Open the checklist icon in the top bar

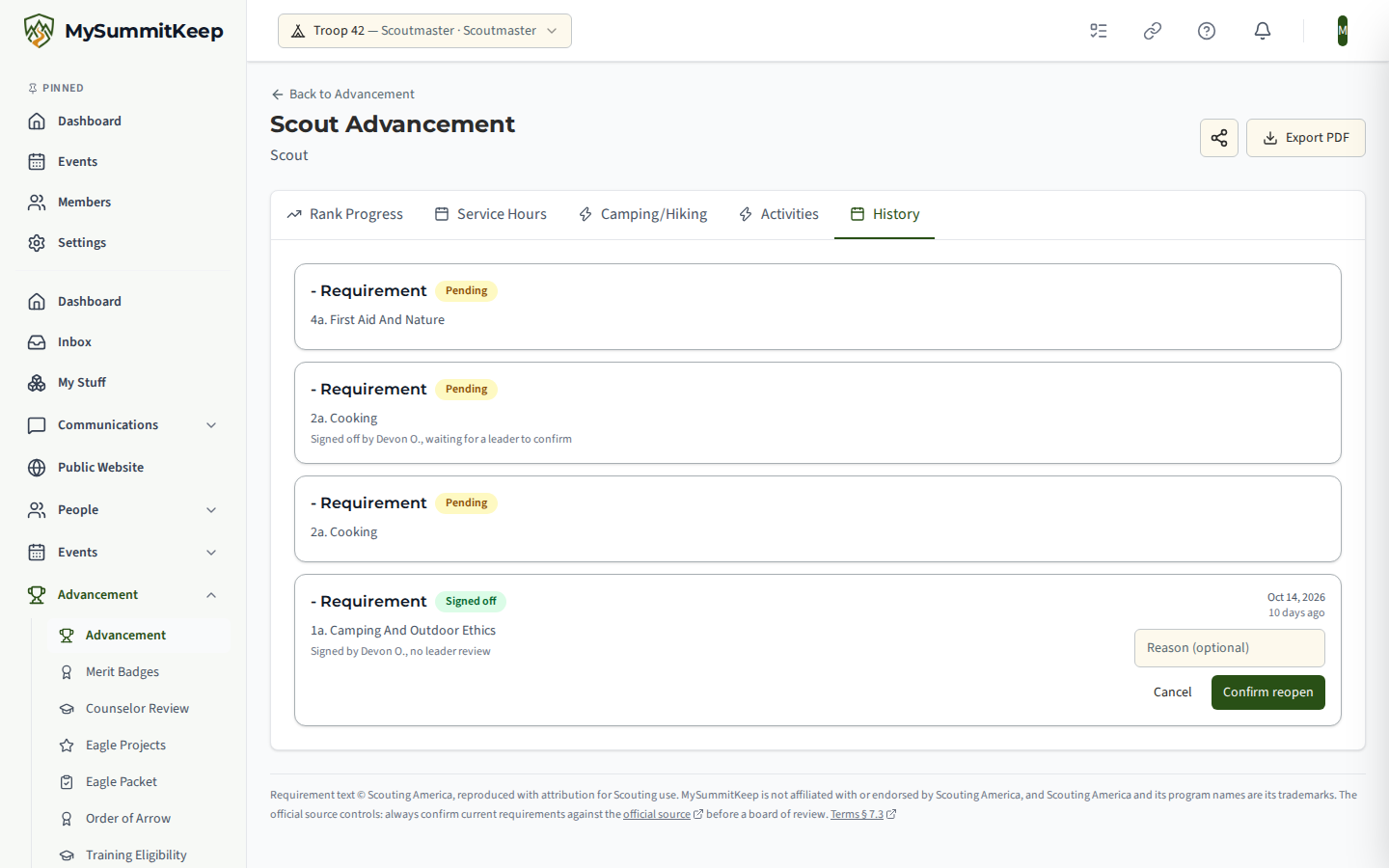click(1099, 31)
